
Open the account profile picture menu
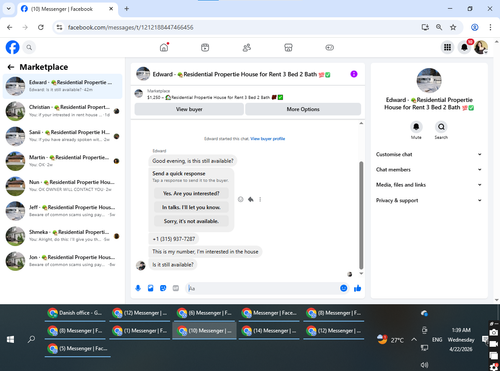click(x=481, y=47)
